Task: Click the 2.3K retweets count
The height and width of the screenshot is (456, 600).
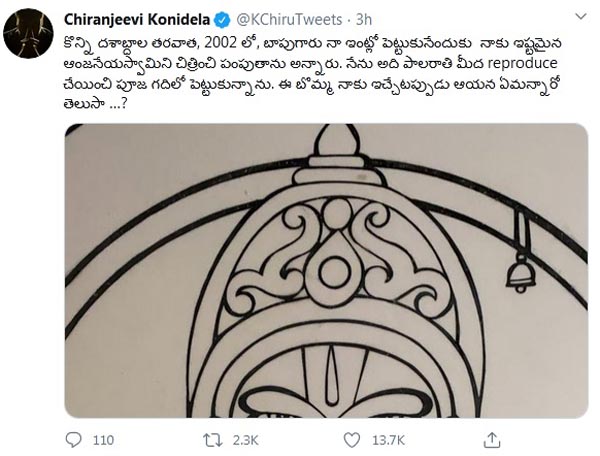Action: 245,440
